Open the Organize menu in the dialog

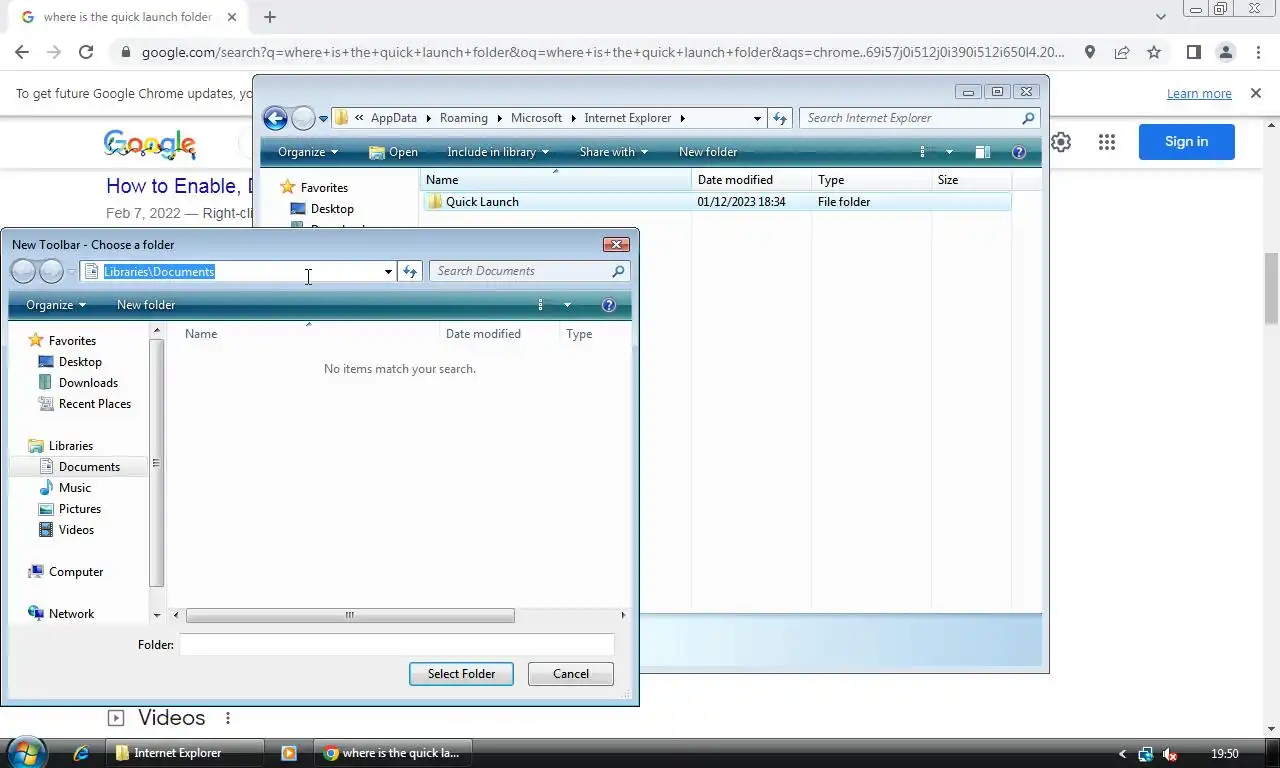(x=56, y=305)
